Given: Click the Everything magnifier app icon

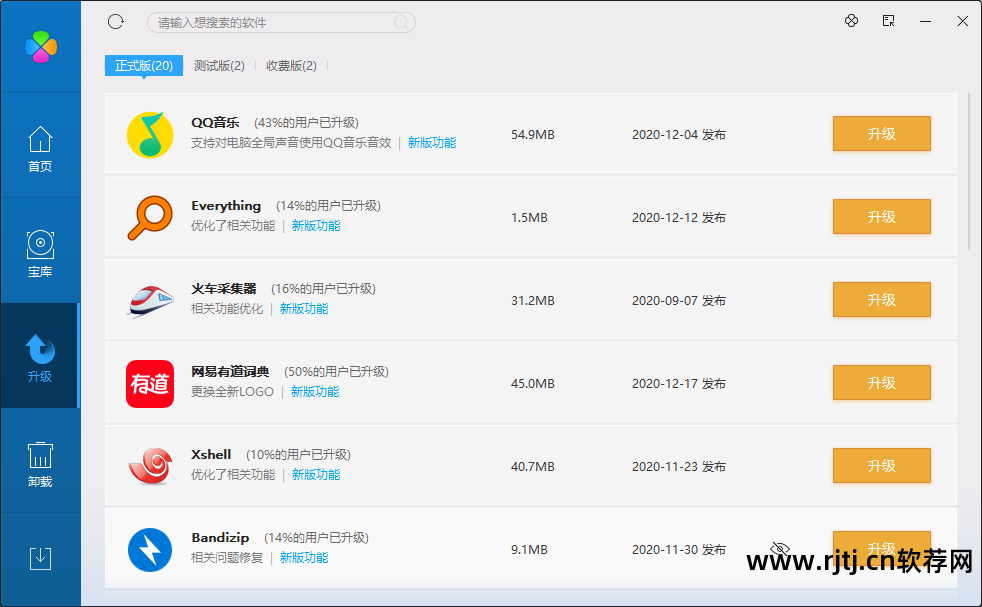Looking at the screenshot, I should pos(150,217).
